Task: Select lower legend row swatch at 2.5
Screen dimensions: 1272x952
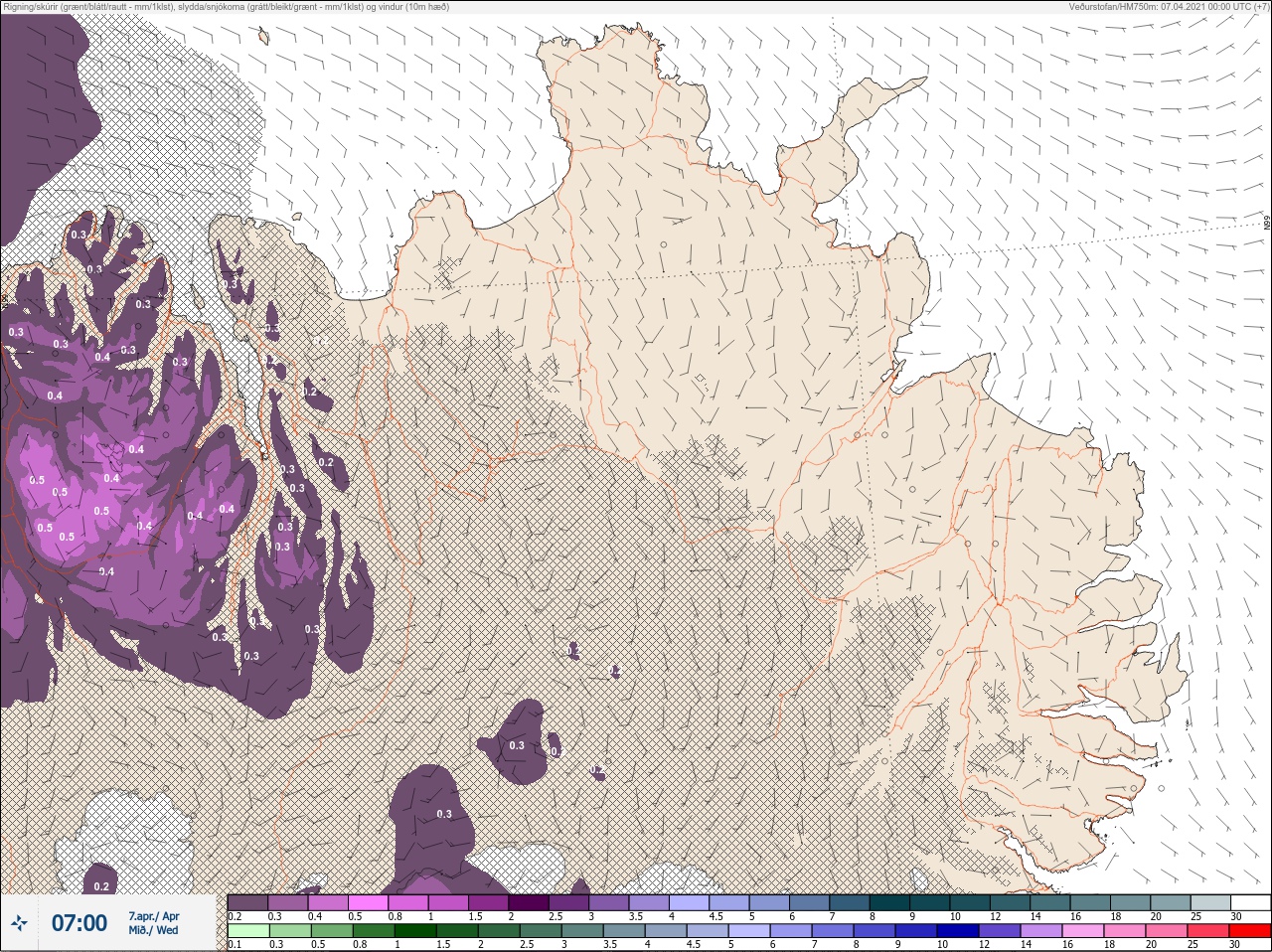Action: tap(541, 930)
